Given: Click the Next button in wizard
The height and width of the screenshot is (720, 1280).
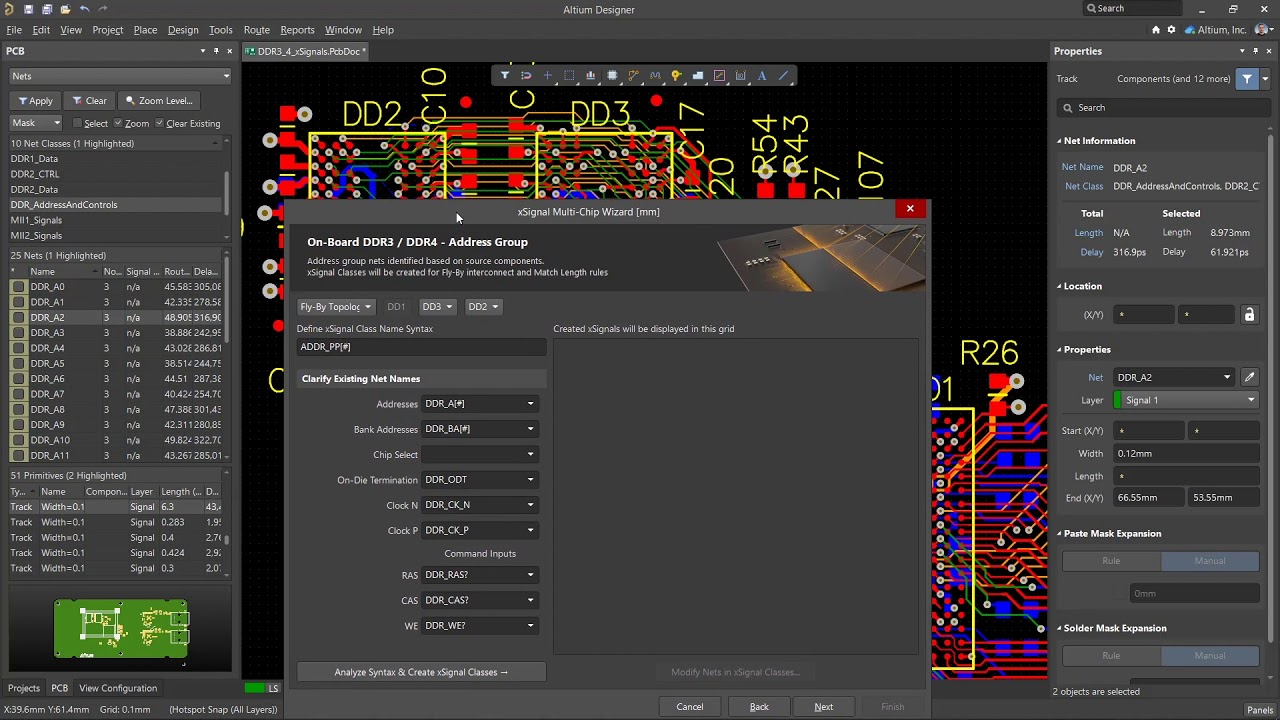Looking at the screenshot, I should coord(824,707).
